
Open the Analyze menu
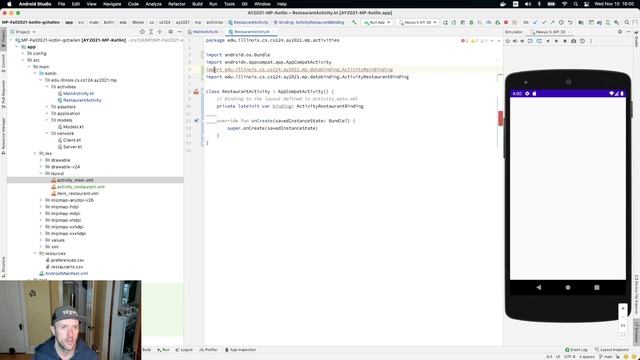(x=153, y=4)
